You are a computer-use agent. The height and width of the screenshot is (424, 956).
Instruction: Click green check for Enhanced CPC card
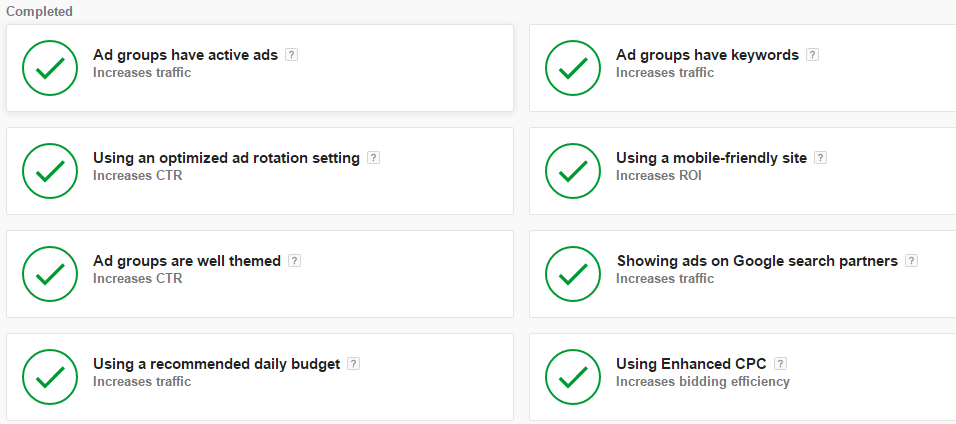point(573,377)
